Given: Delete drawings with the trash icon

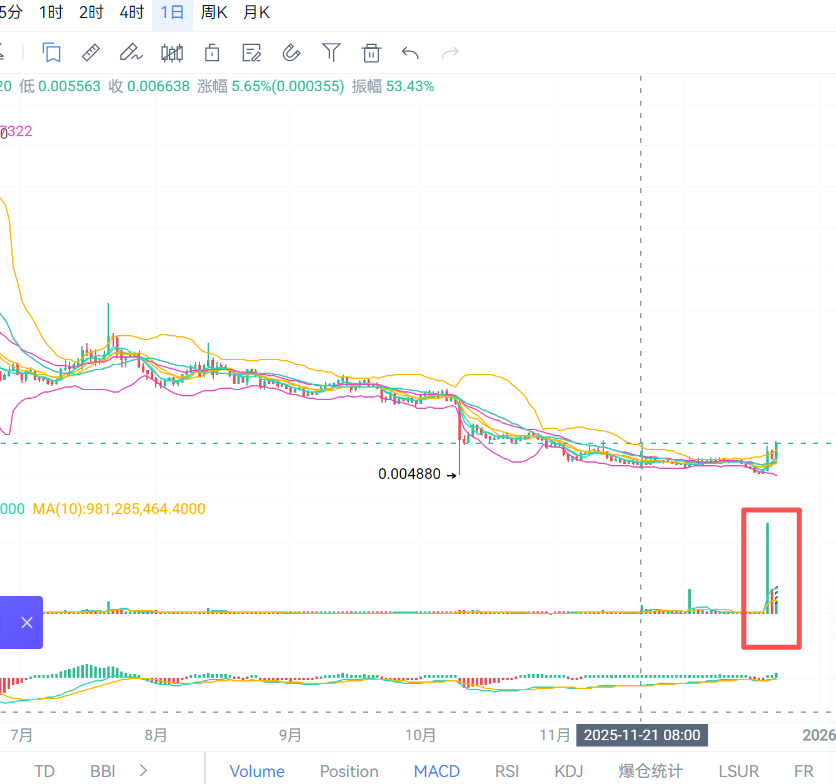Looking at the screenshot, I should tap(371, 52).
